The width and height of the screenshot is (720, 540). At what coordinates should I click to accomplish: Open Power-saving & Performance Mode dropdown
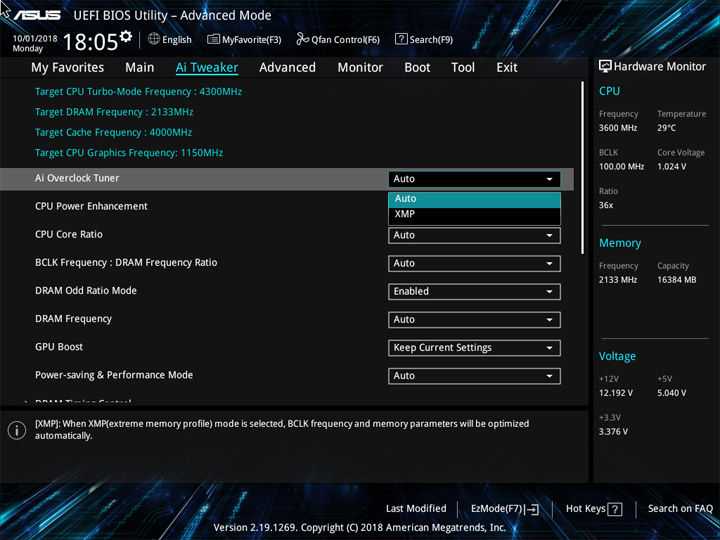pos(474,376)
